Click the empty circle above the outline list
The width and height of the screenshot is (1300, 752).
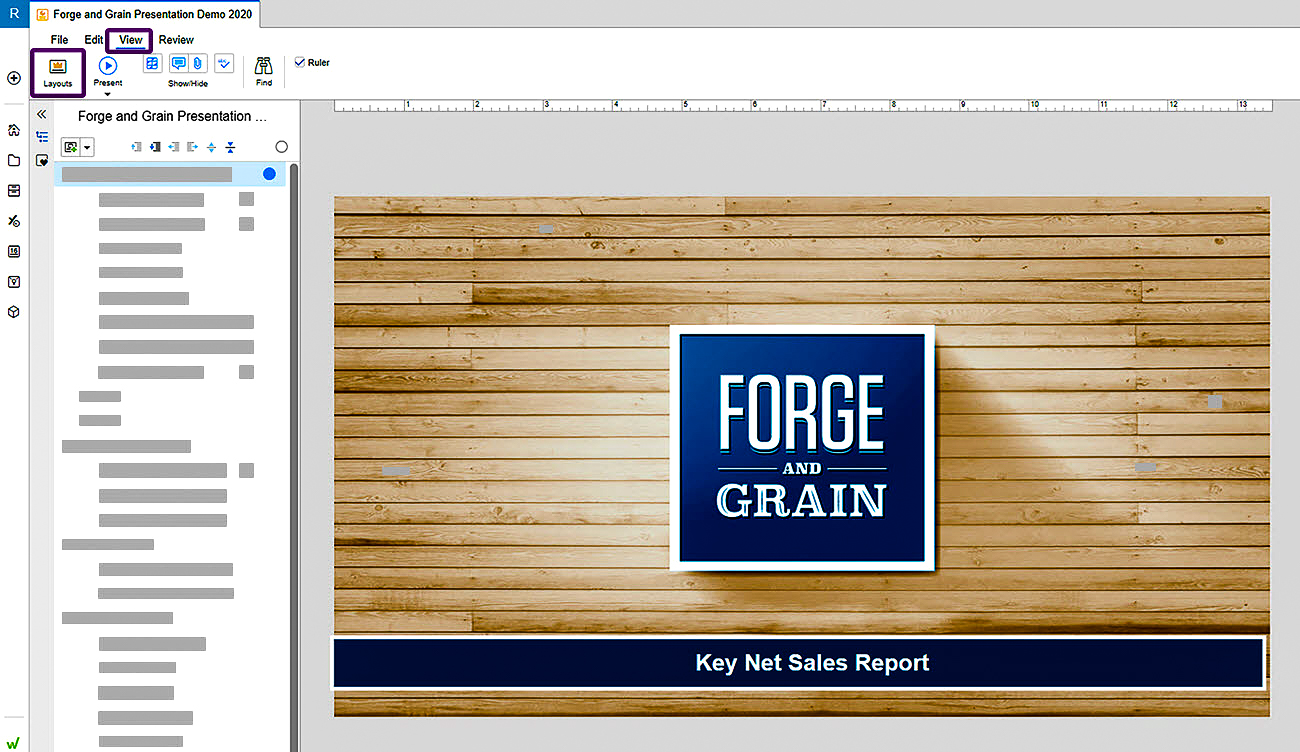click(x=281, y=146)
